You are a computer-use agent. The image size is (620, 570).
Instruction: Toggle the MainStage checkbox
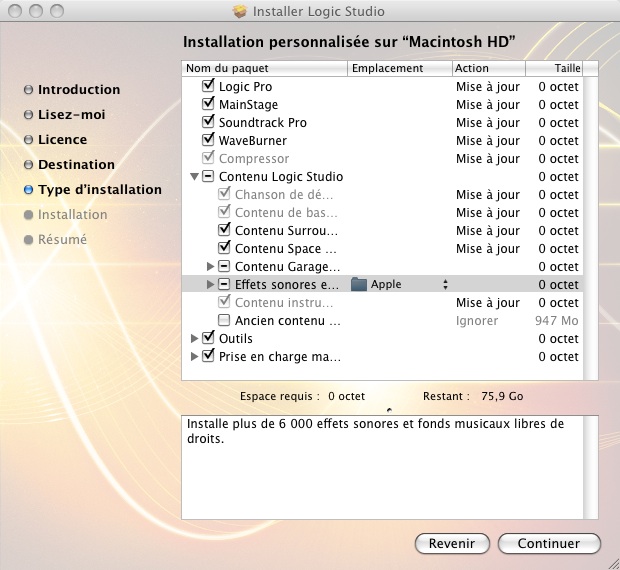(209, 105)
